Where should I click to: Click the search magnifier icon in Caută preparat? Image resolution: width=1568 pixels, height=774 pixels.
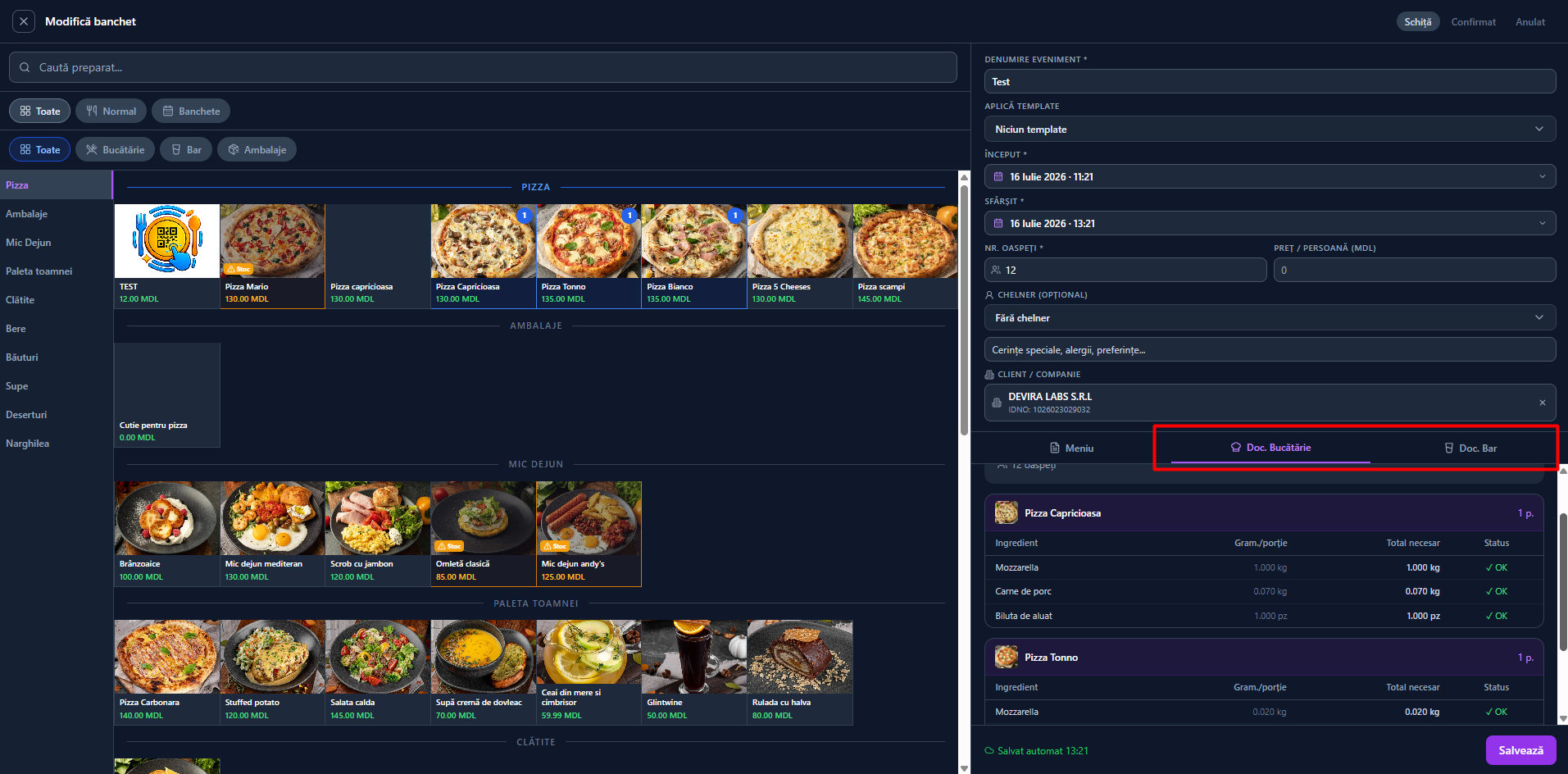pyautogui.click(x=25, y=67)
